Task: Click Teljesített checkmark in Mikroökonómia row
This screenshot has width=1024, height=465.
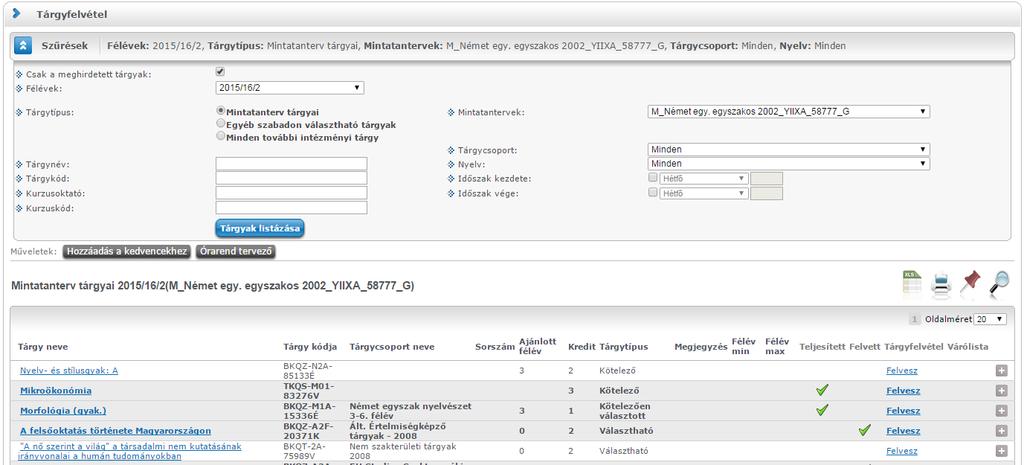Action: tap(822, 391)
